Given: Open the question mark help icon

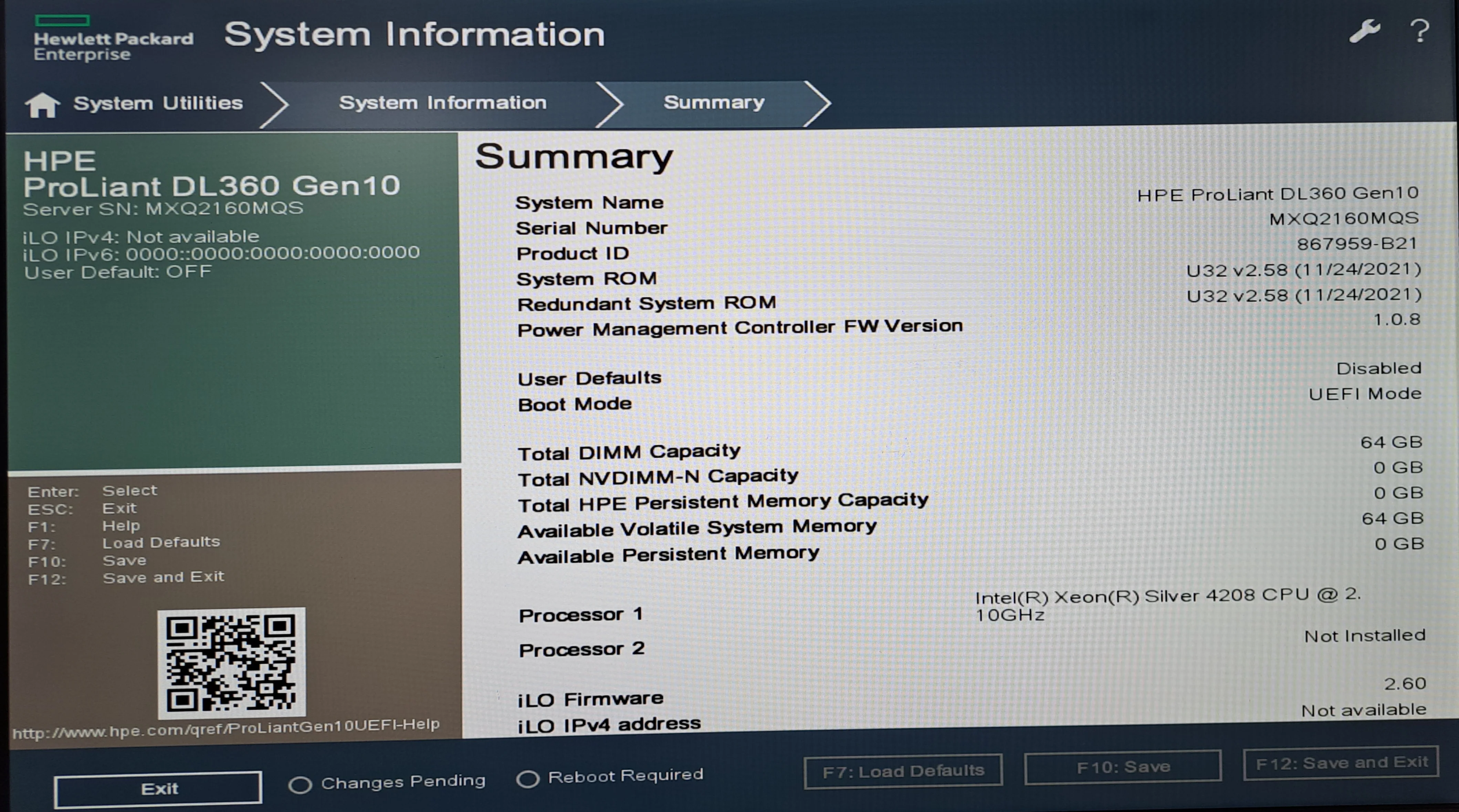Looking at the screenshot, I should [1420, 31].
